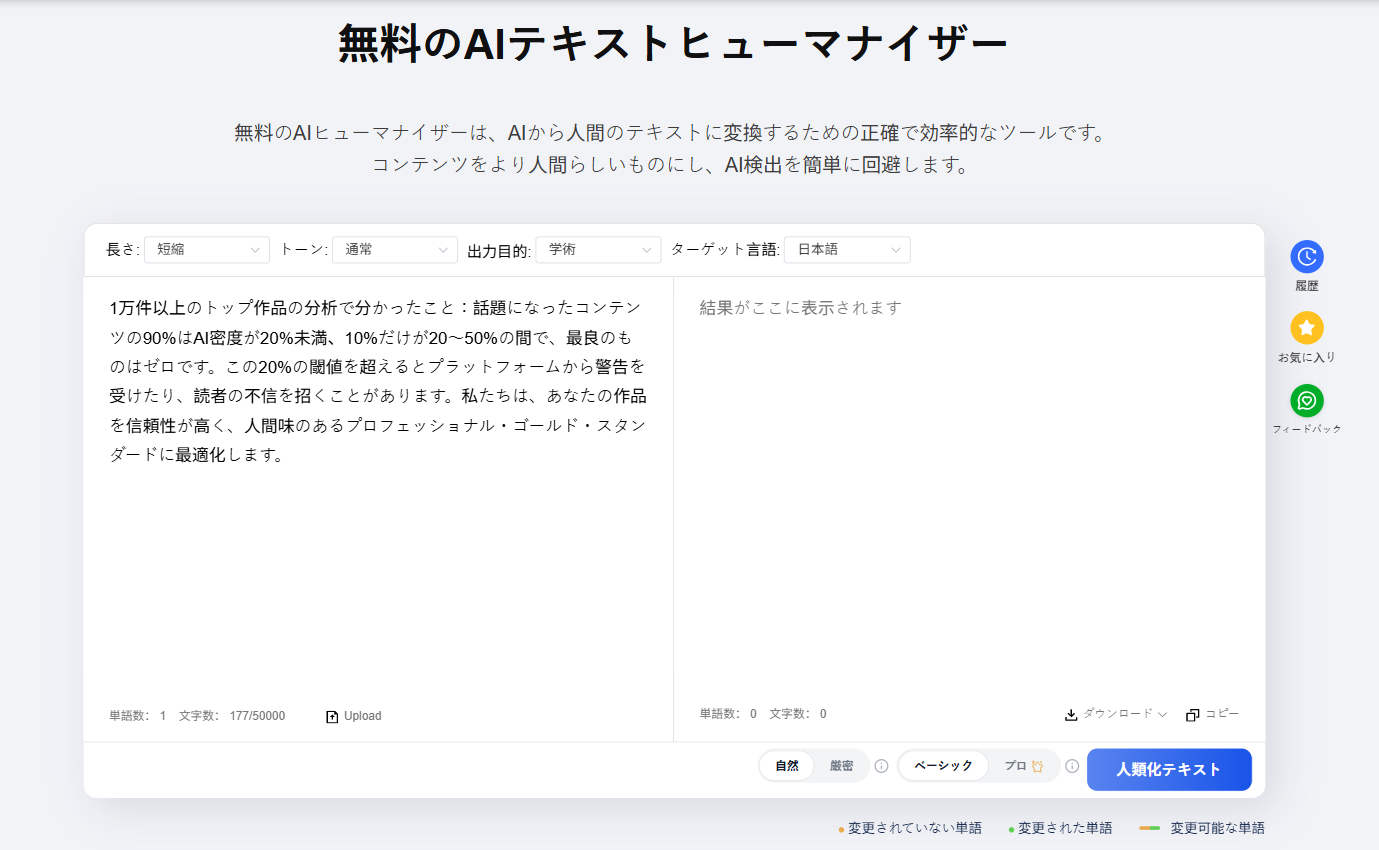The height and width of the screenshot is (850, 1379).
Task: Open the 出力目的 dropdown showing 学術
Action: click(598, 250)
